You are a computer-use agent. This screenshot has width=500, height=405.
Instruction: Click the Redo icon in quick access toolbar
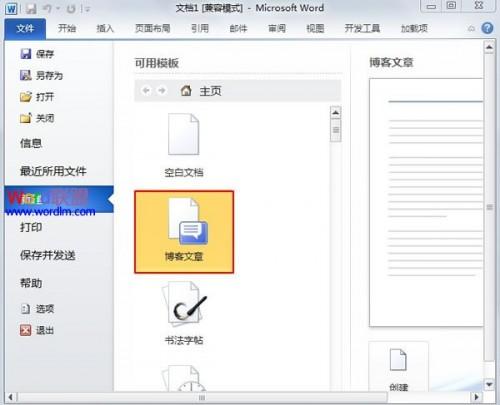click(71, 9)
